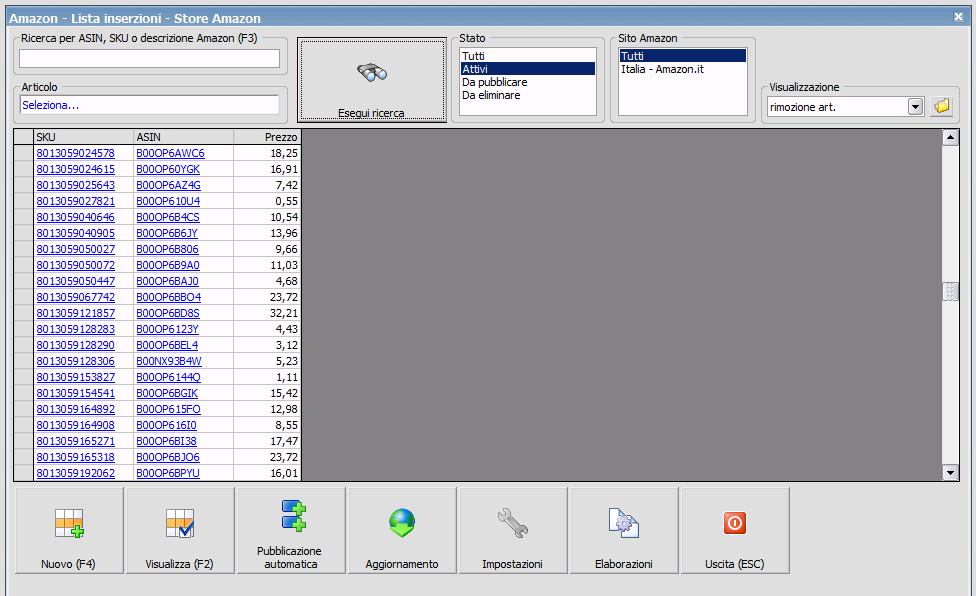
Task: Open SKU link 8013059024578
Action: (x=76, y=153)
